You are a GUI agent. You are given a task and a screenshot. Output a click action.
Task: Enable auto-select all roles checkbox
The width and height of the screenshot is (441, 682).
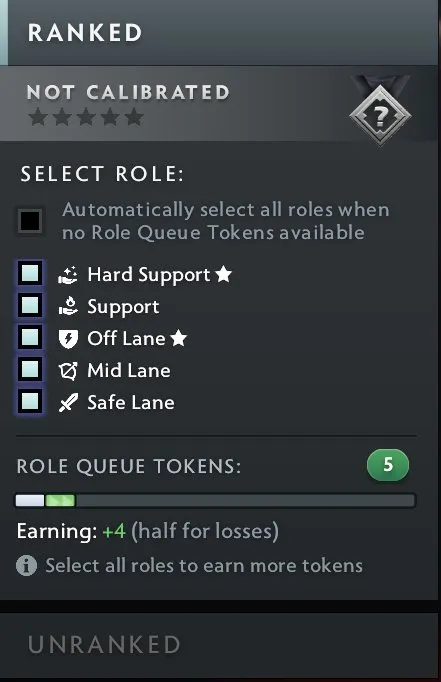(30, 221)
